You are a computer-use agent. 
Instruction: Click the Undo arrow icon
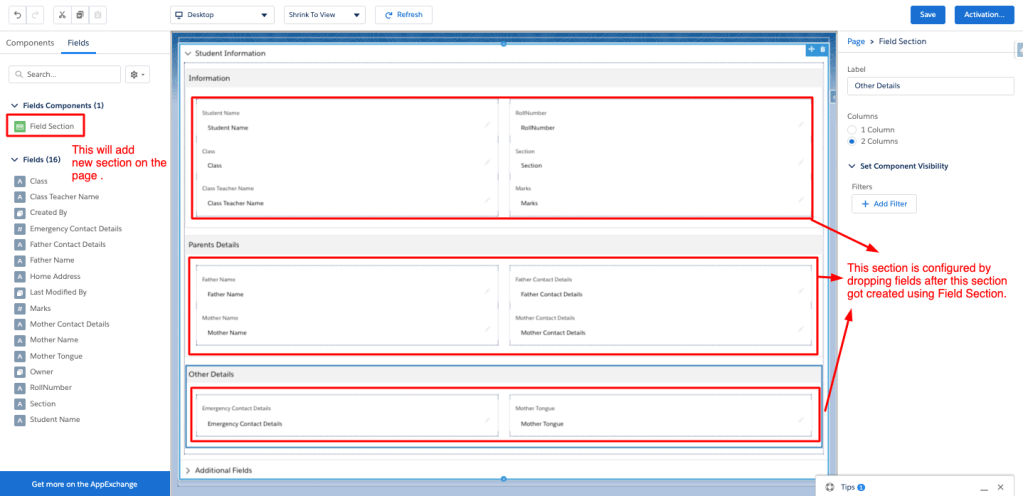(x=17, y=15)
